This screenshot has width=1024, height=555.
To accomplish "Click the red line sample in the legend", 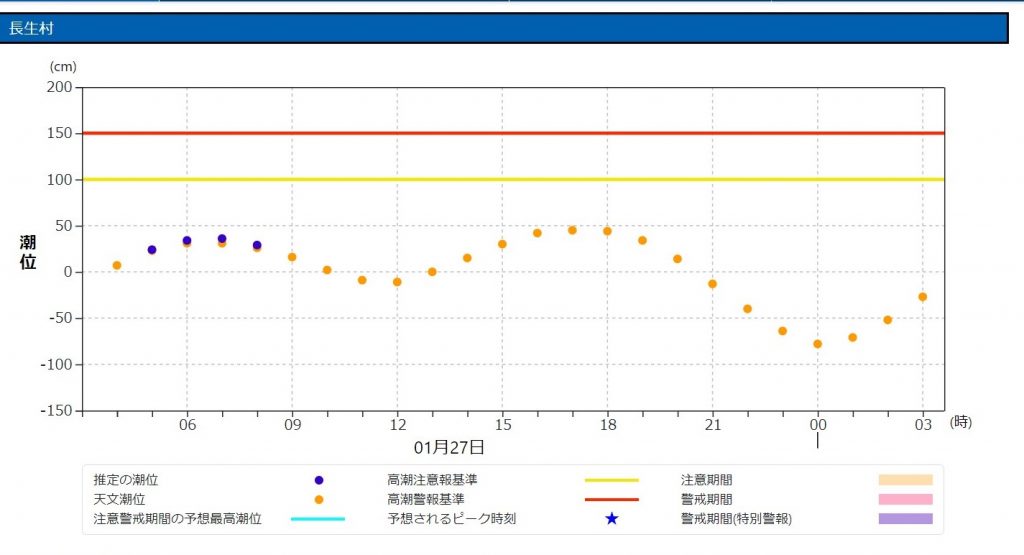I will pos(611,500).
